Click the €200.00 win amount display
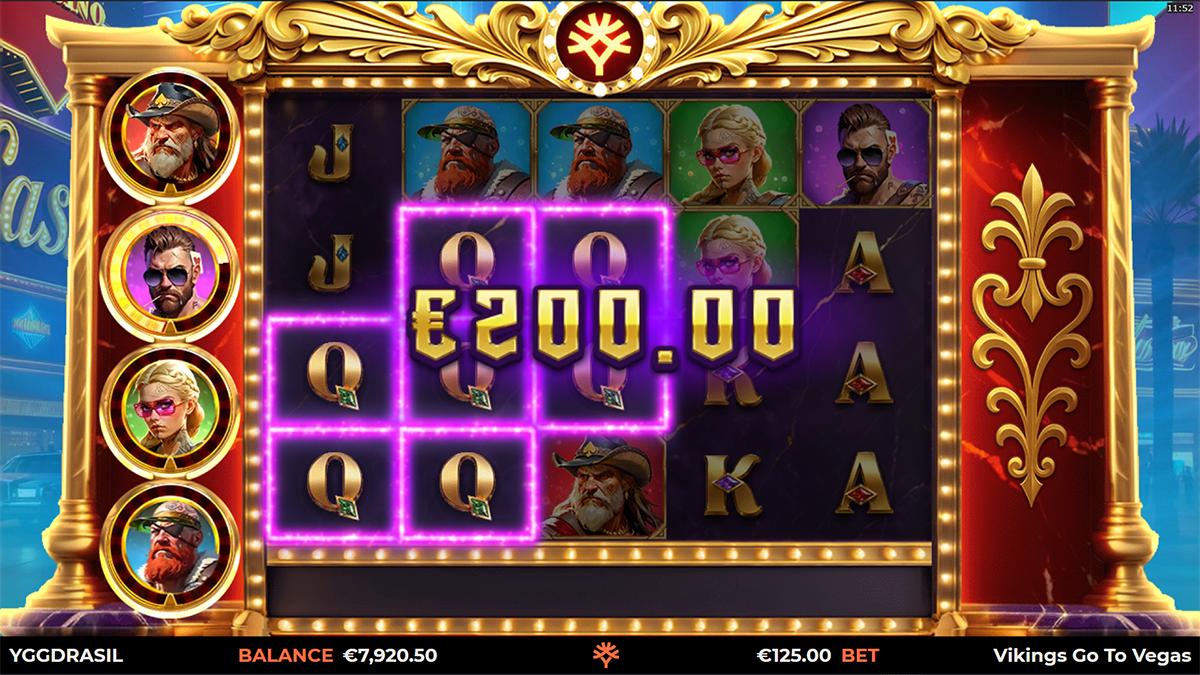The image size is (1200, 675). pyautogui.click(x=602, y=325)
